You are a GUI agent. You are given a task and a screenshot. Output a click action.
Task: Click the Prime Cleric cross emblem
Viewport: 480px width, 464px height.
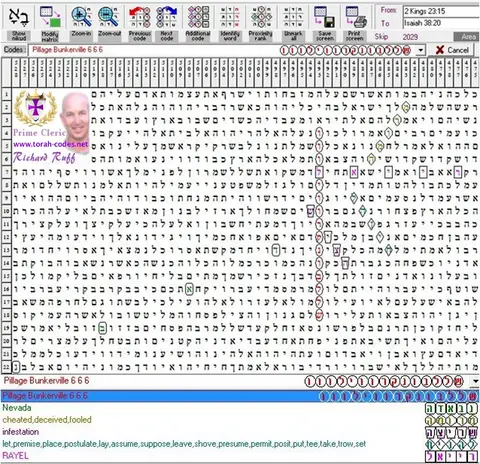coord(37,107)
